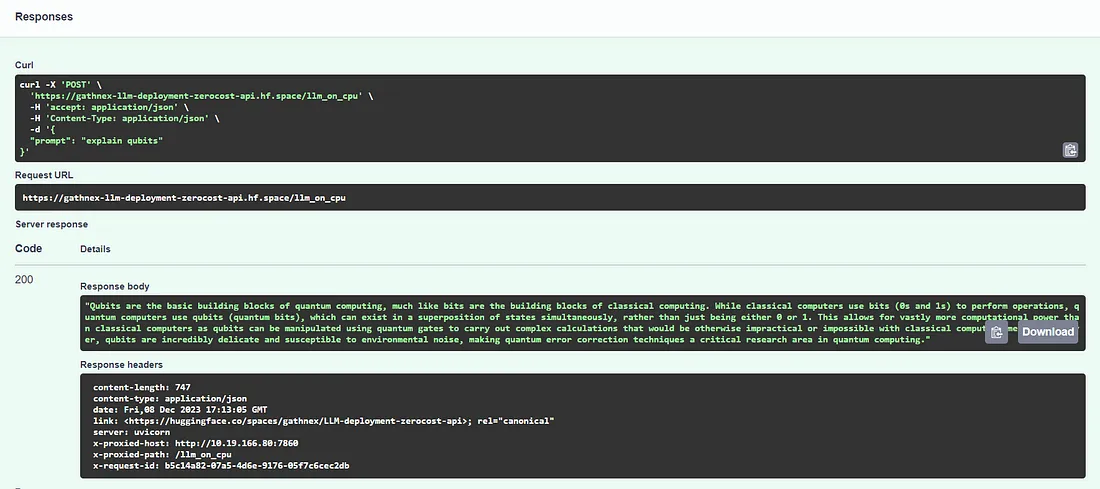The height and width of the screenshot is (489, 1100).
Task: Copy the curl command to clipboard
Action: click(x=1070, y=149)
